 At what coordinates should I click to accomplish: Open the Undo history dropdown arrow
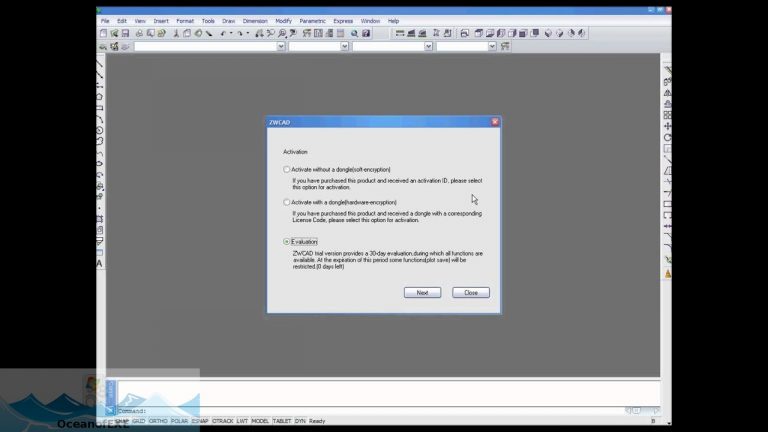pos(231,33)
